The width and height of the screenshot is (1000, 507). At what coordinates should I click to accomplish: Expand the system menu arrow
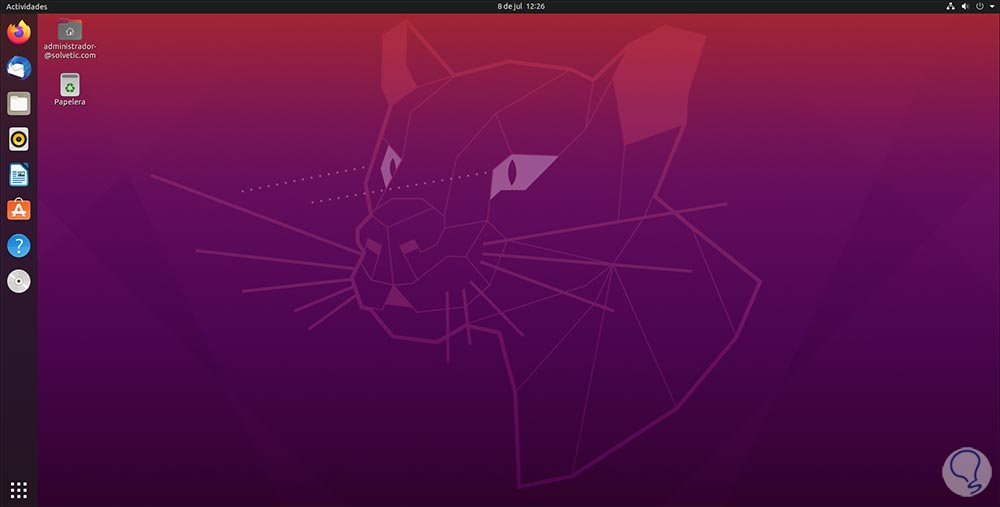pyautogui.click(x=992, y=6)
